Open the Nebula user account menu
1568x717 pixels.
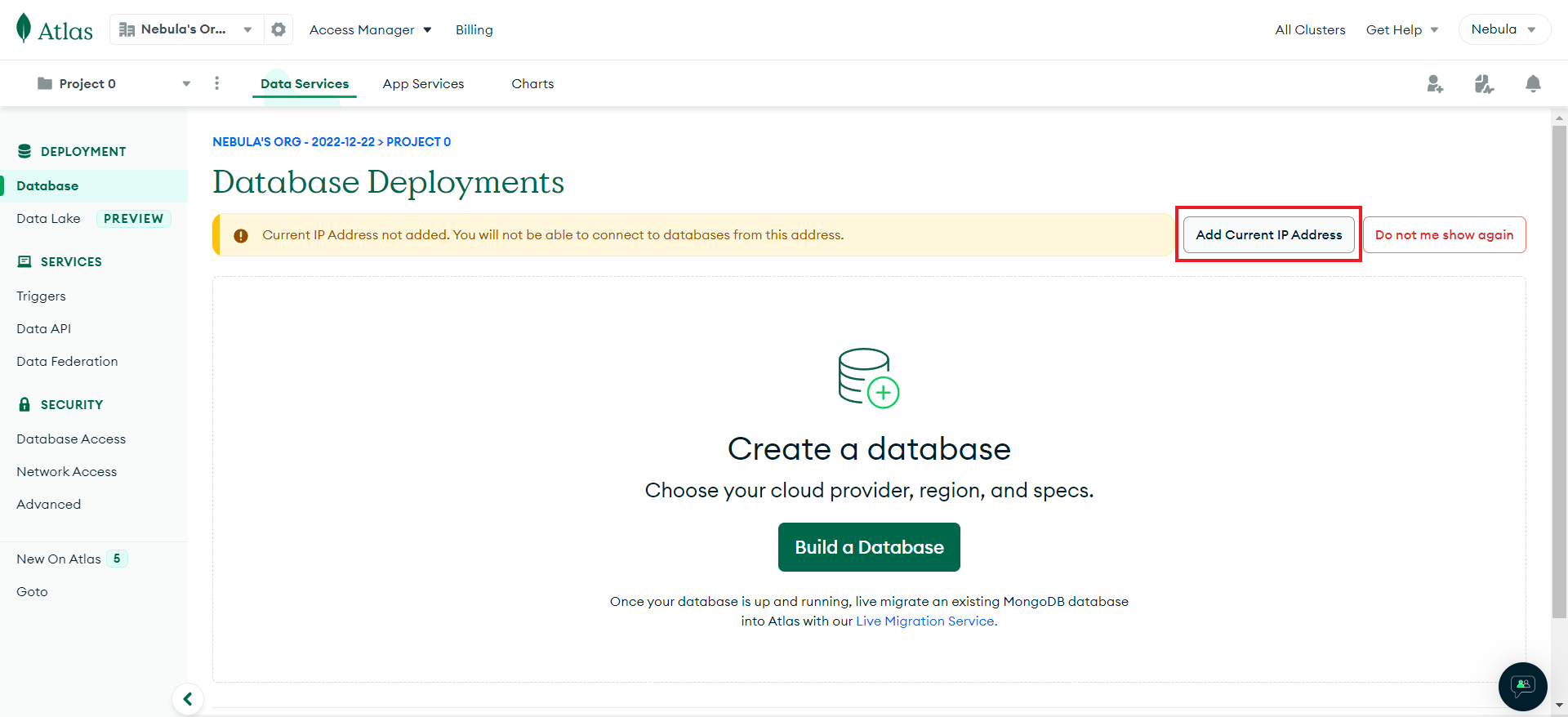pos(1504,29)
